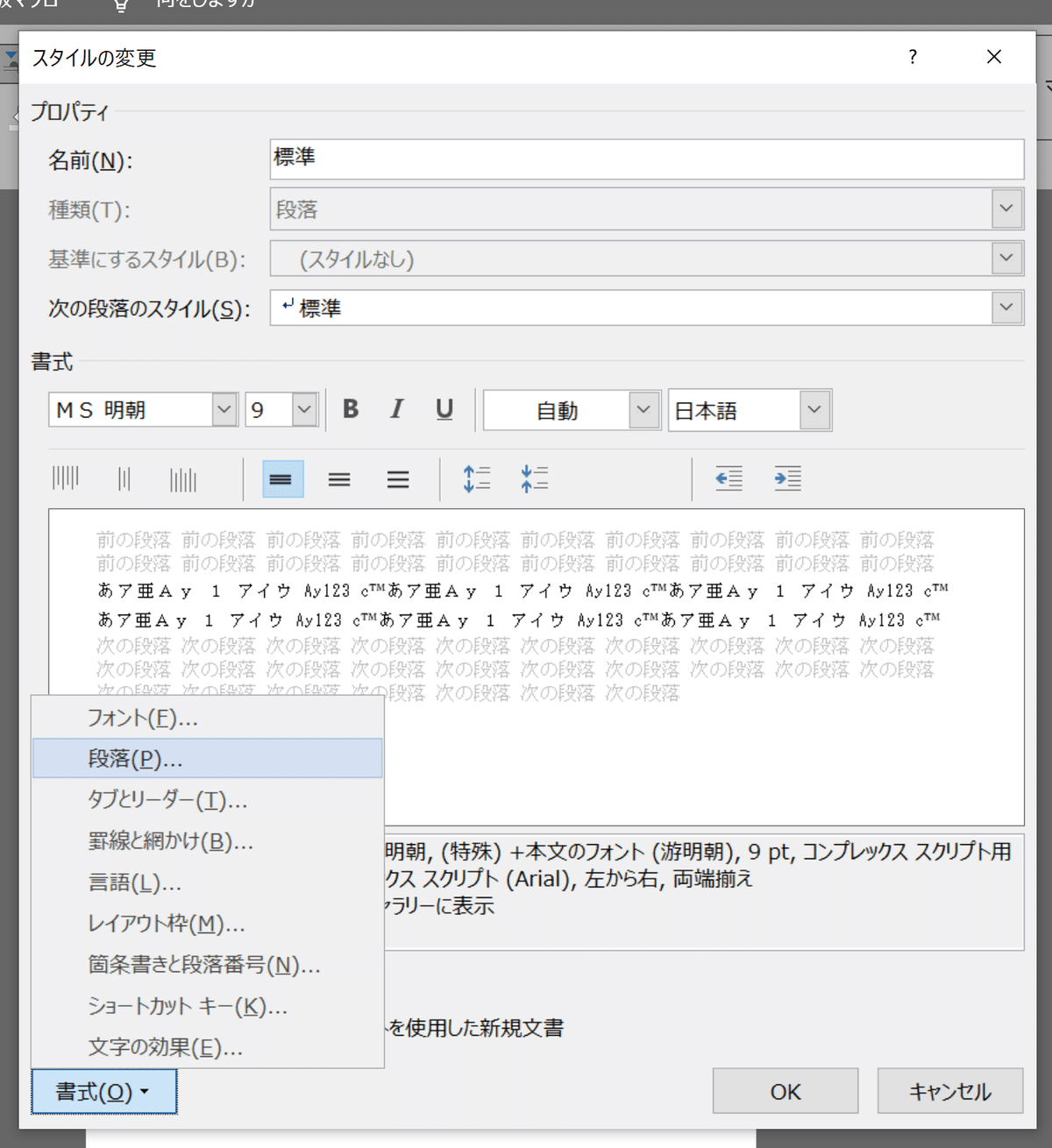Confirm style changes with the OK button

(785, 1091)
